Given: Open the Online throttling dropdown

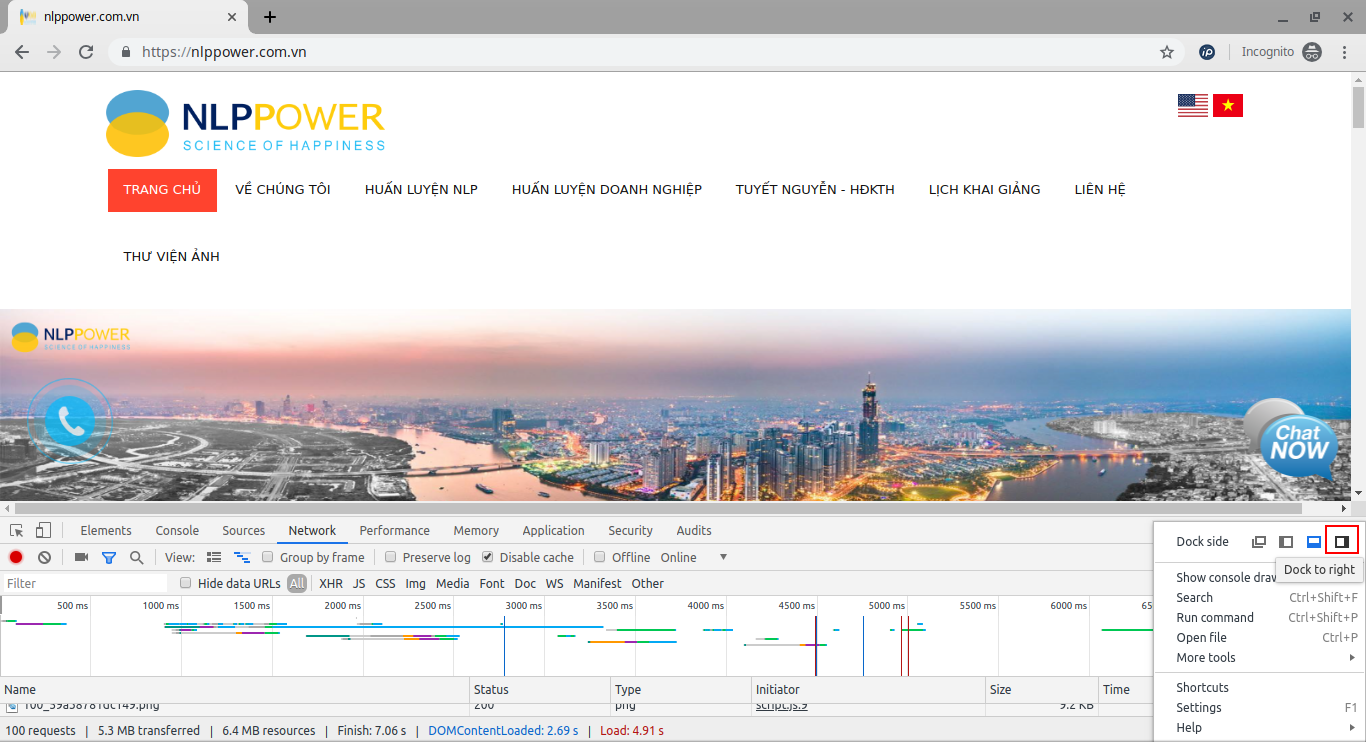Looking at the screenshot, I should coord(693,557).
